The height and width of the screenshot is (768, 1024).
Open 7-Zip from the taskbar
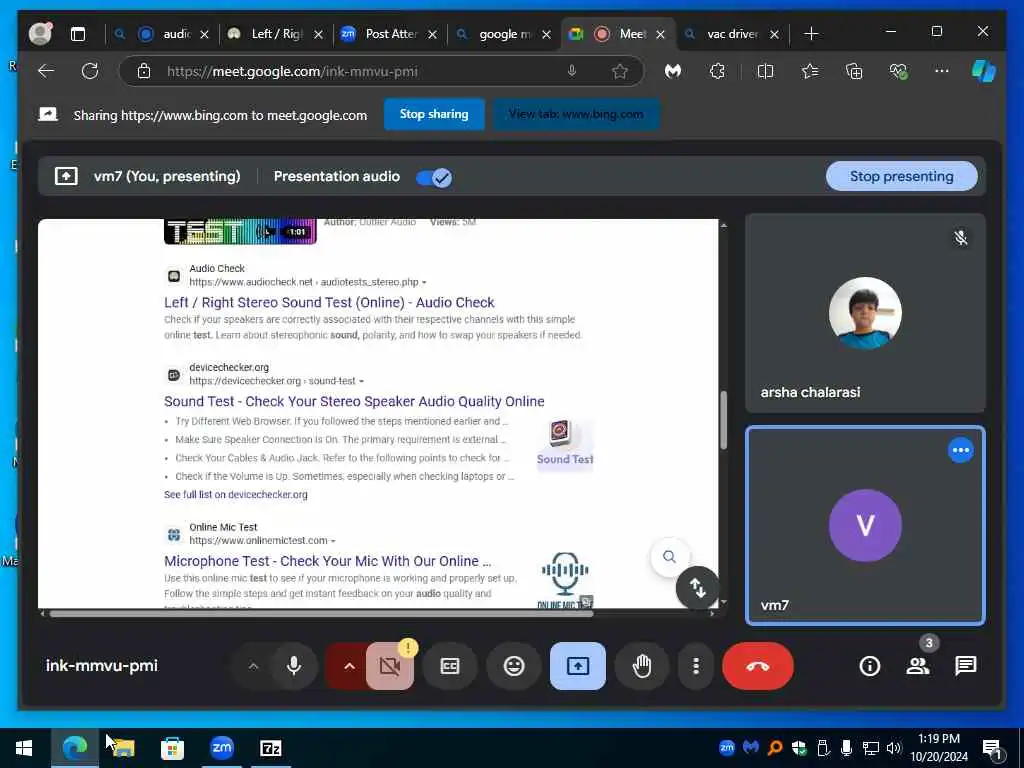(271, 748)
